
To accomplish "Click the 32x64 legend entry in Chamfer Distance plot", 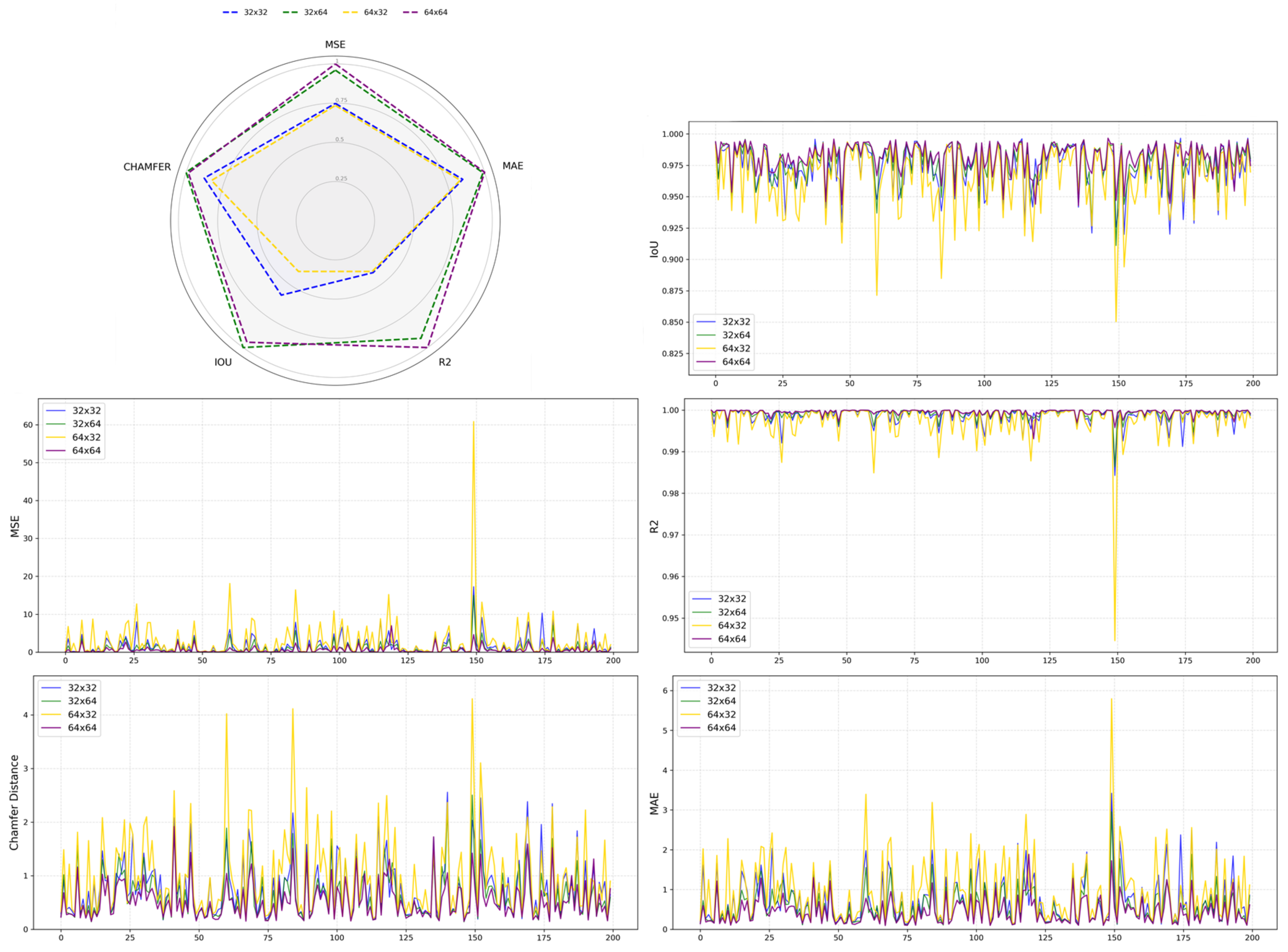I will click(82, 701).
